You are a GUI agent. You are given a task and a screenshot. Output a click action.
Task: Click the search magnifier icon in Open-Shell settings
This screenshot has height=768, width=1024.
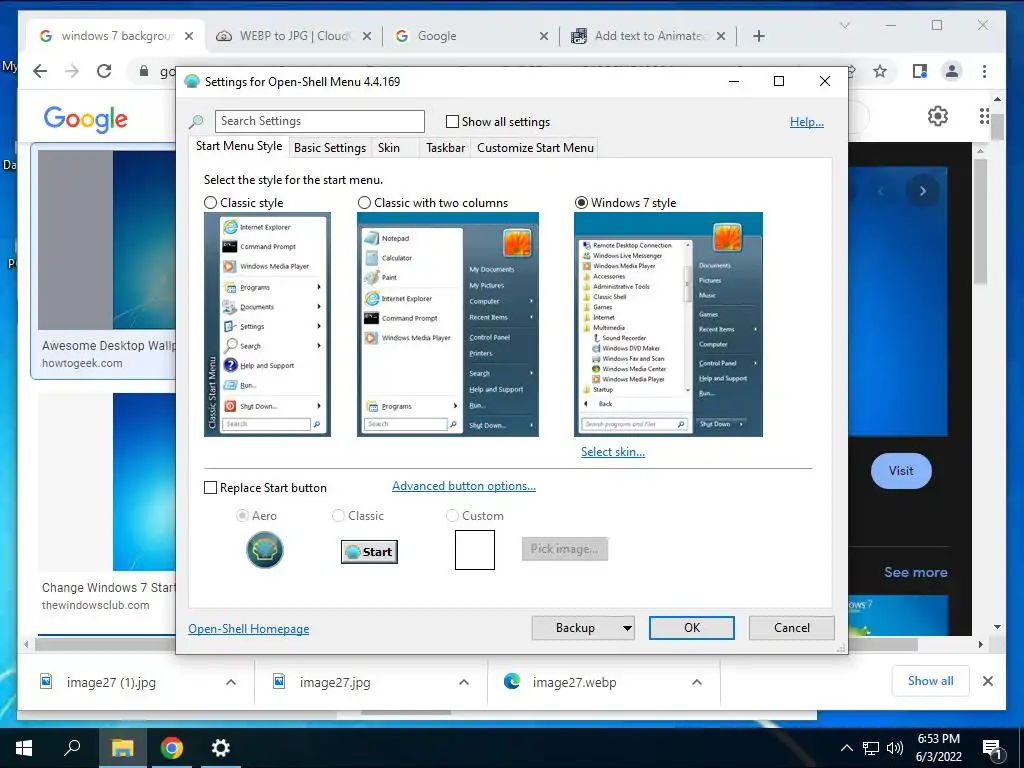[x=196, y=121]
